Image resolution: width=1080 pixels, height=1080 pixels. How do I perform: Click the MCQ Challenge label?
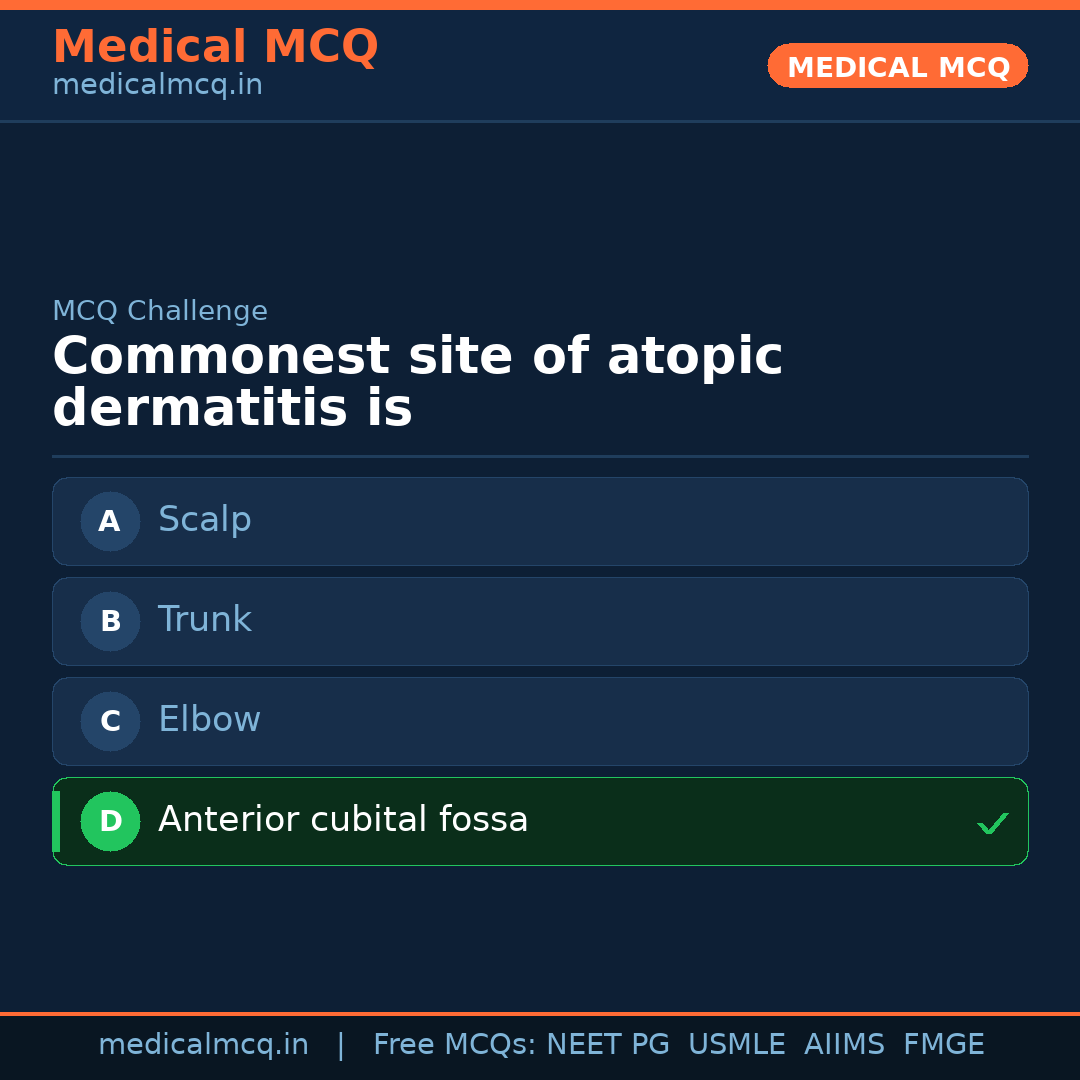click(160, 311)
